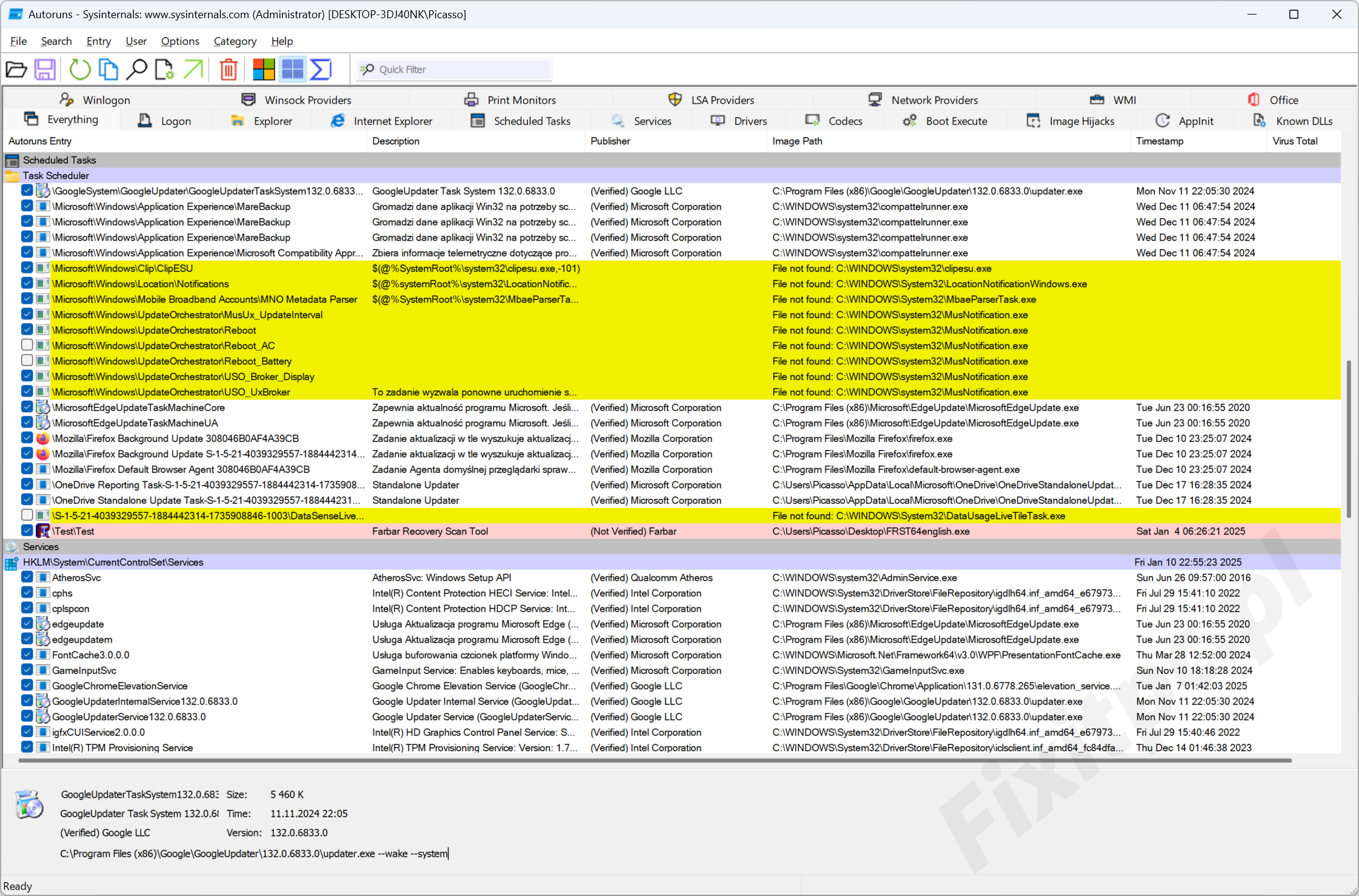Click the green Refresh toolbar icon
The width and height of the screenshot is (1359, 896).
[x=79, y=70]
